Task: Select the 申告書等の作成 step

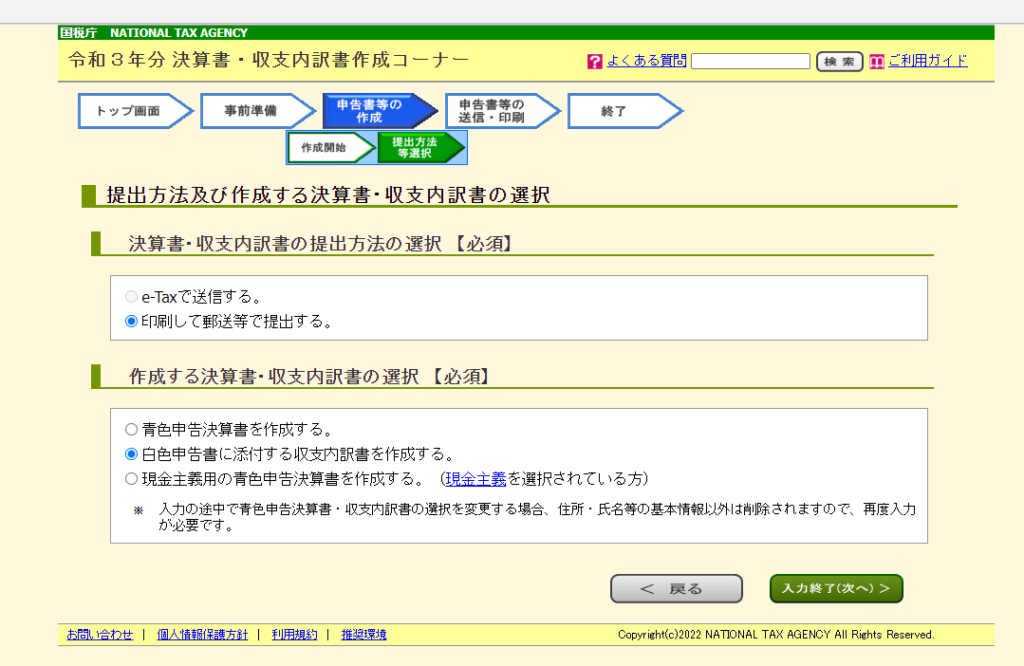Action: [380, 111]
